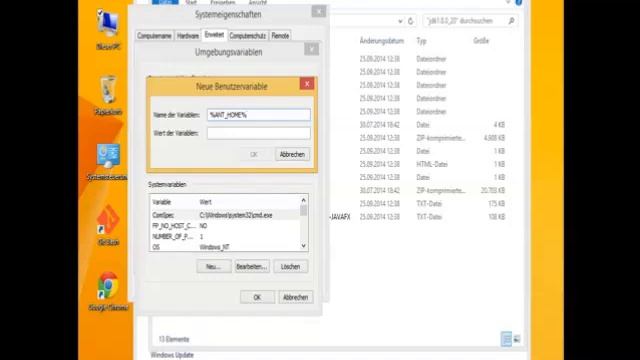This screenshot has height=360, width=640.
Task: Click Abbrechen in Neue Benutzervariable dialog
Action: 292,155
